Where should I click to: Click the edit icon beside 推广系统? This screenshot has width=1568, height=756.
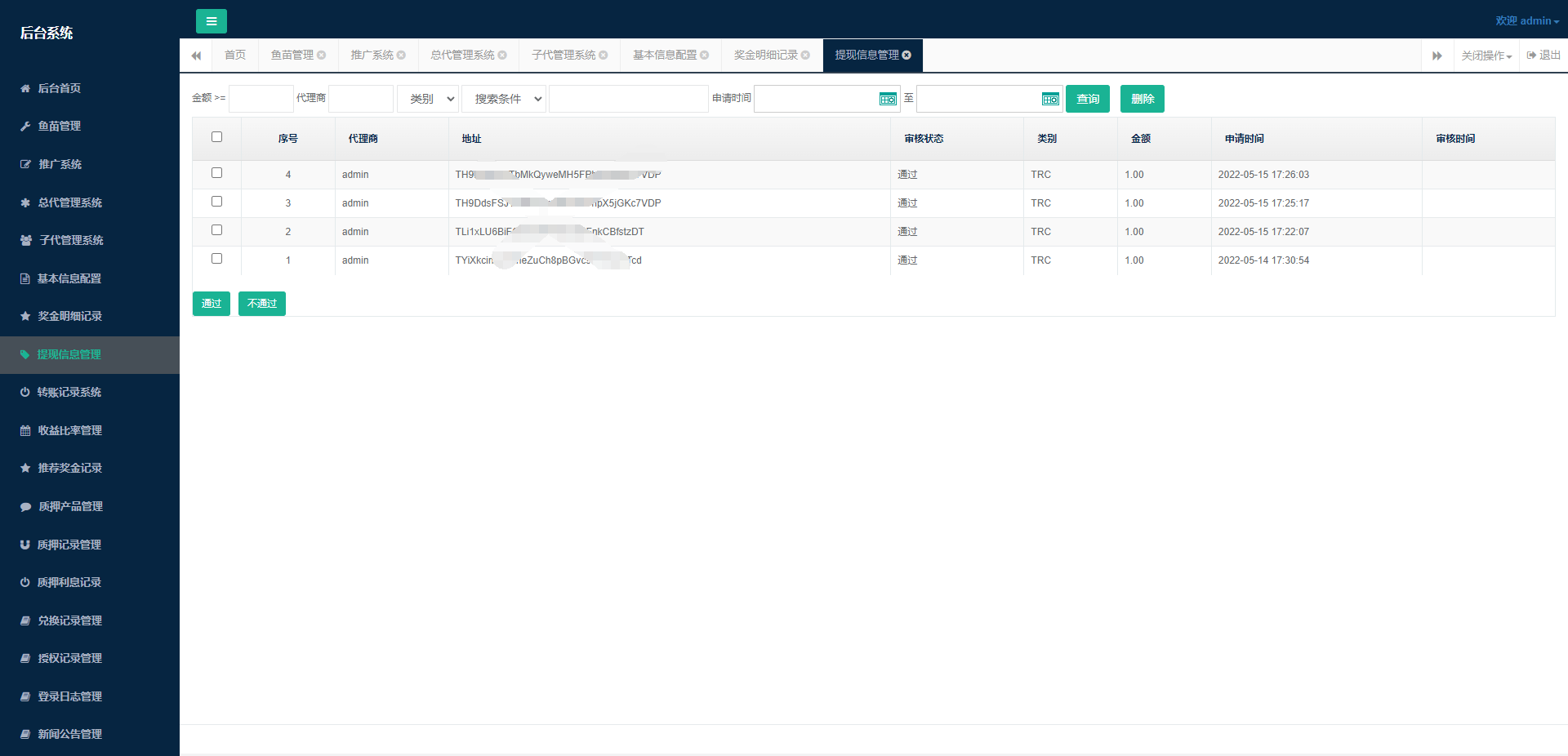(25, 164)
